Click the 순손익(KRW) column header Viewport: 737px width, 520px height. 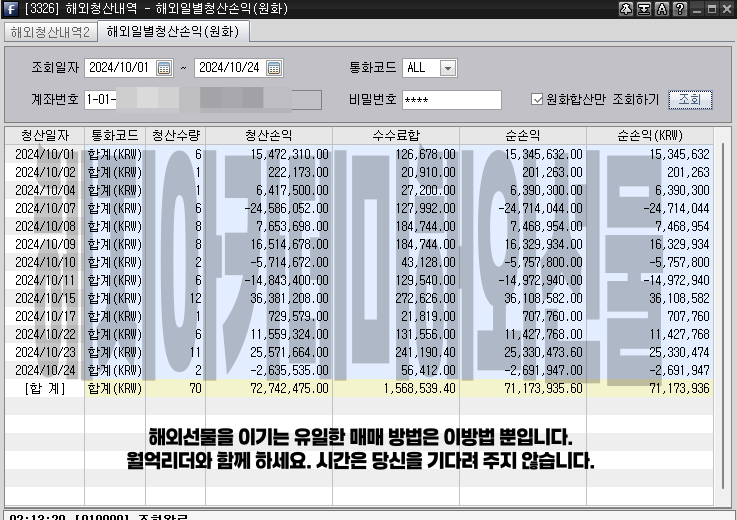pos(650,136)
